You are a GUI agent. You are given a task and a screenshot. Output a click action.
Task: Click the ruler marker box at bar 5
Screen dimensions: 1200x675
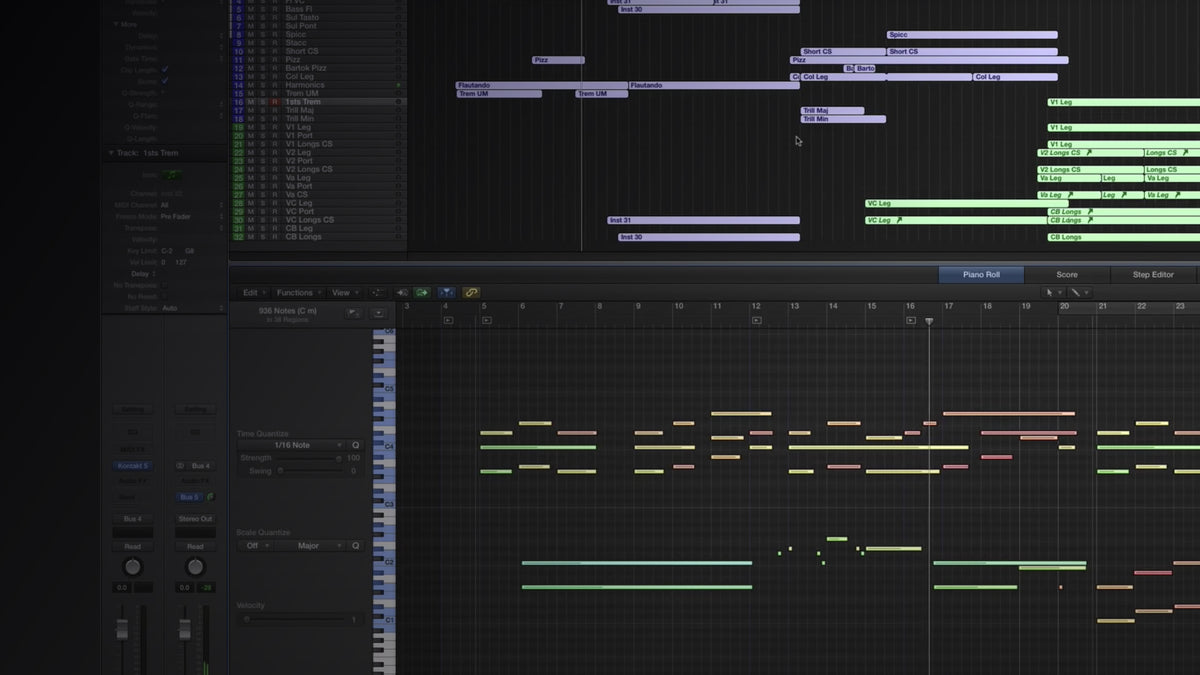(x=487, y=321)
